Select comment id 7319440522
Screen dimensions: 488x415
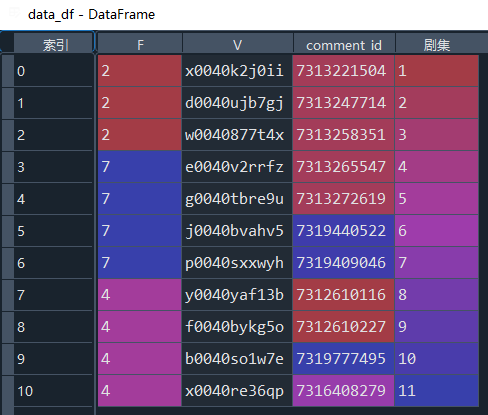tap(344, 231)
